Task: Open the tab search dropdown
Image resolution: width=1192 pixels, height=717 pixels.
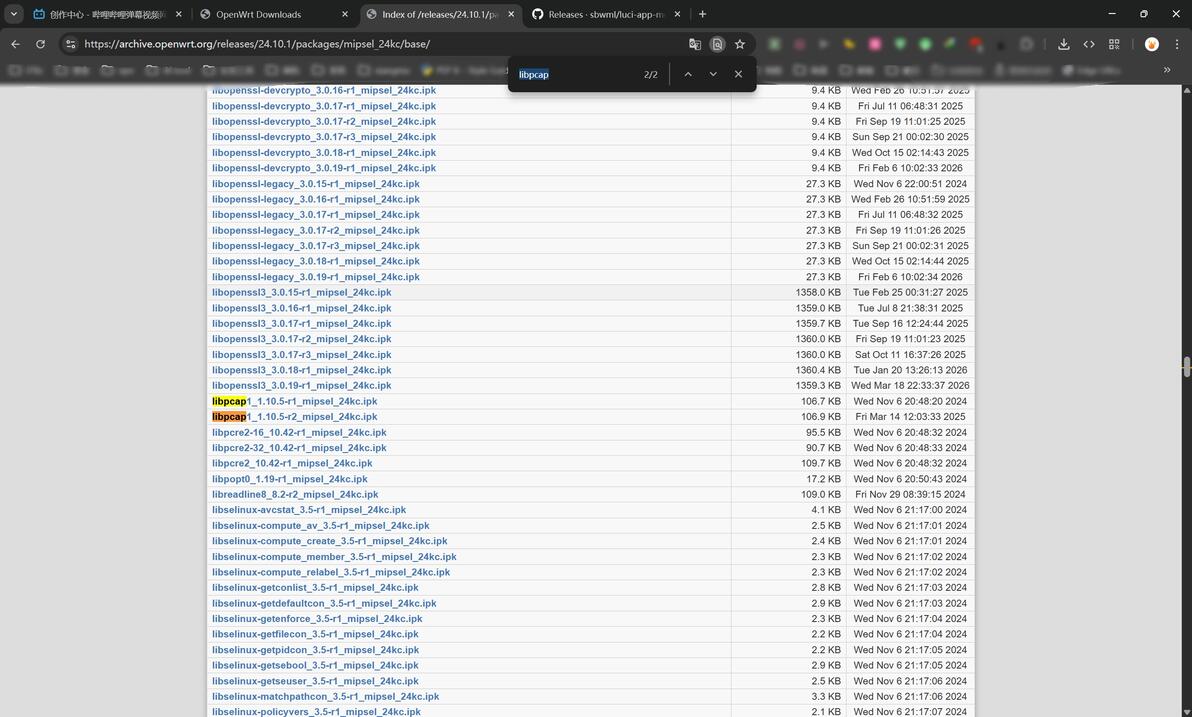Action: (x=14, y=14)
